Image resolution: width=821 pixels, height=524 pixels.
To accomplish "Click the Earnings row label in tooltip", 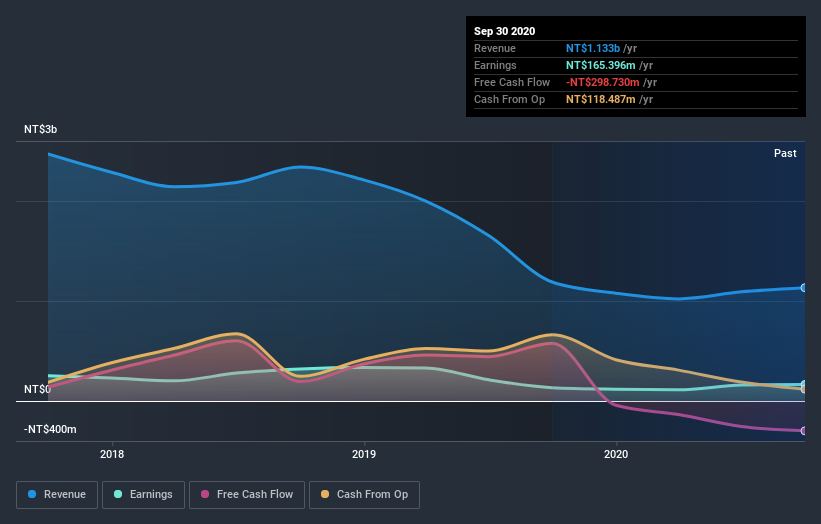I will click(495, 65).
